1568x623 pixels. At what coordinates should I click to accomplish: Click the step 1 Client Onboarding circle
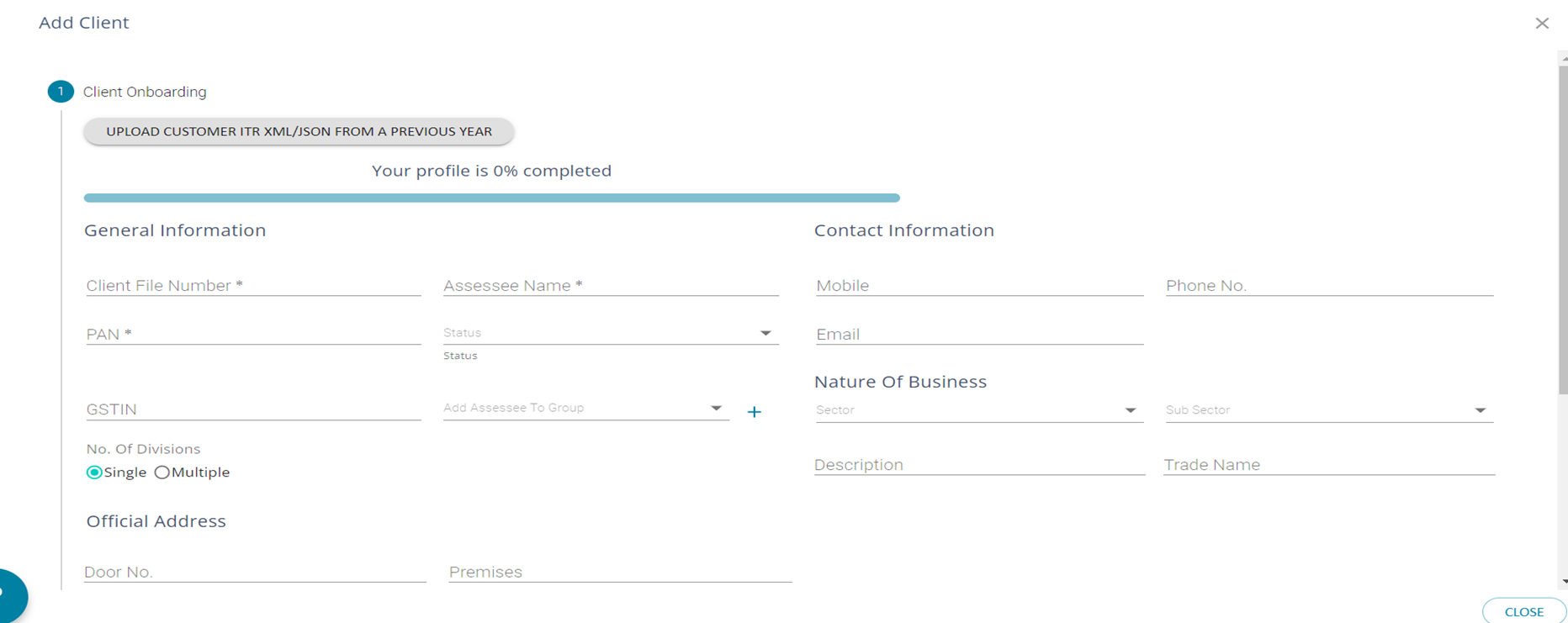coord(61,92)
